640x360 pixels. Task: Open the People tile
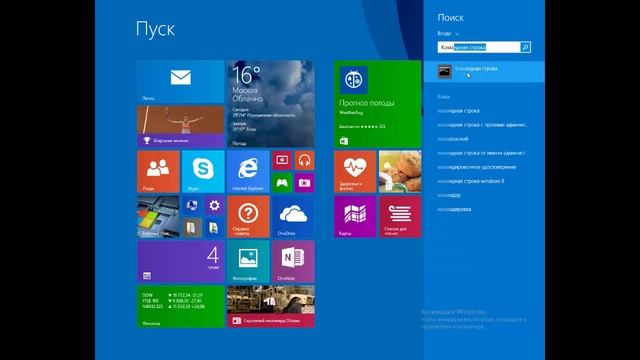coord(158,171)
